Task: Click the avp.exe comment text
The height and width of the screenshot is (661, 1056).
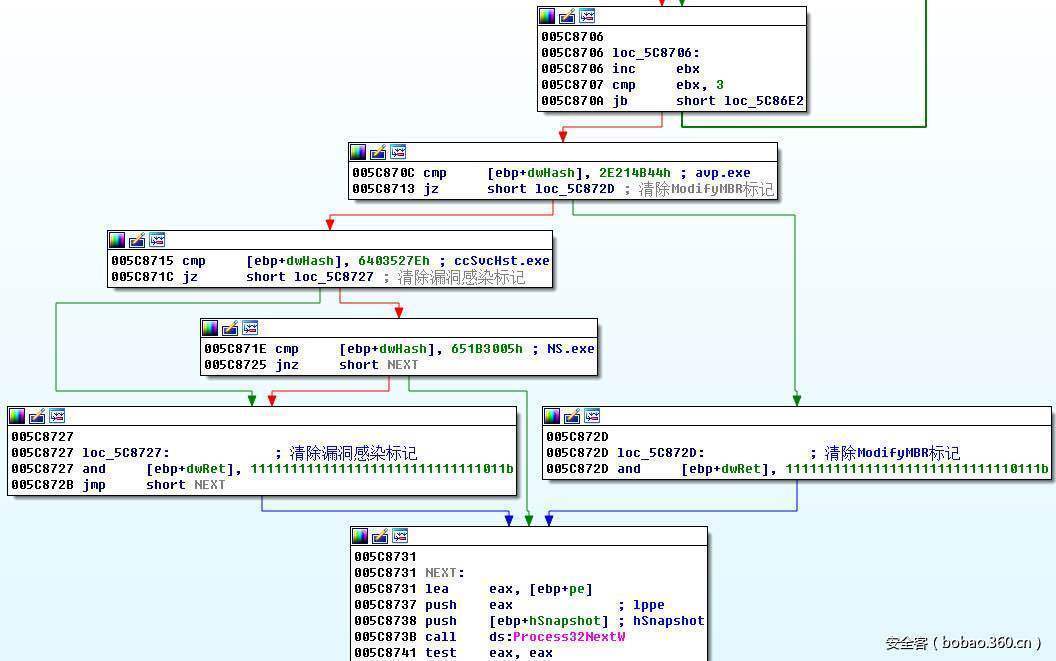Action: pos(724,173)
